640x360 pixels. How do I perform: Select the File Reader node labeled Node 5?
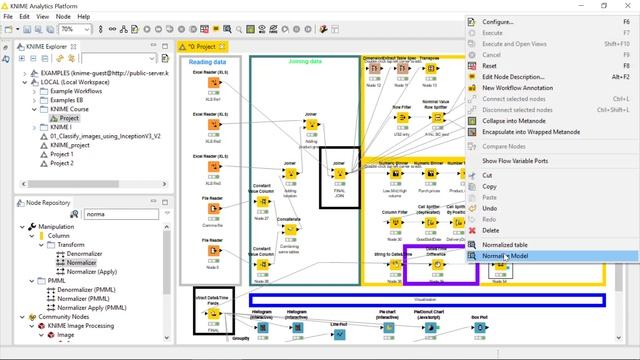pyautogui.click(x=213, y=251)
